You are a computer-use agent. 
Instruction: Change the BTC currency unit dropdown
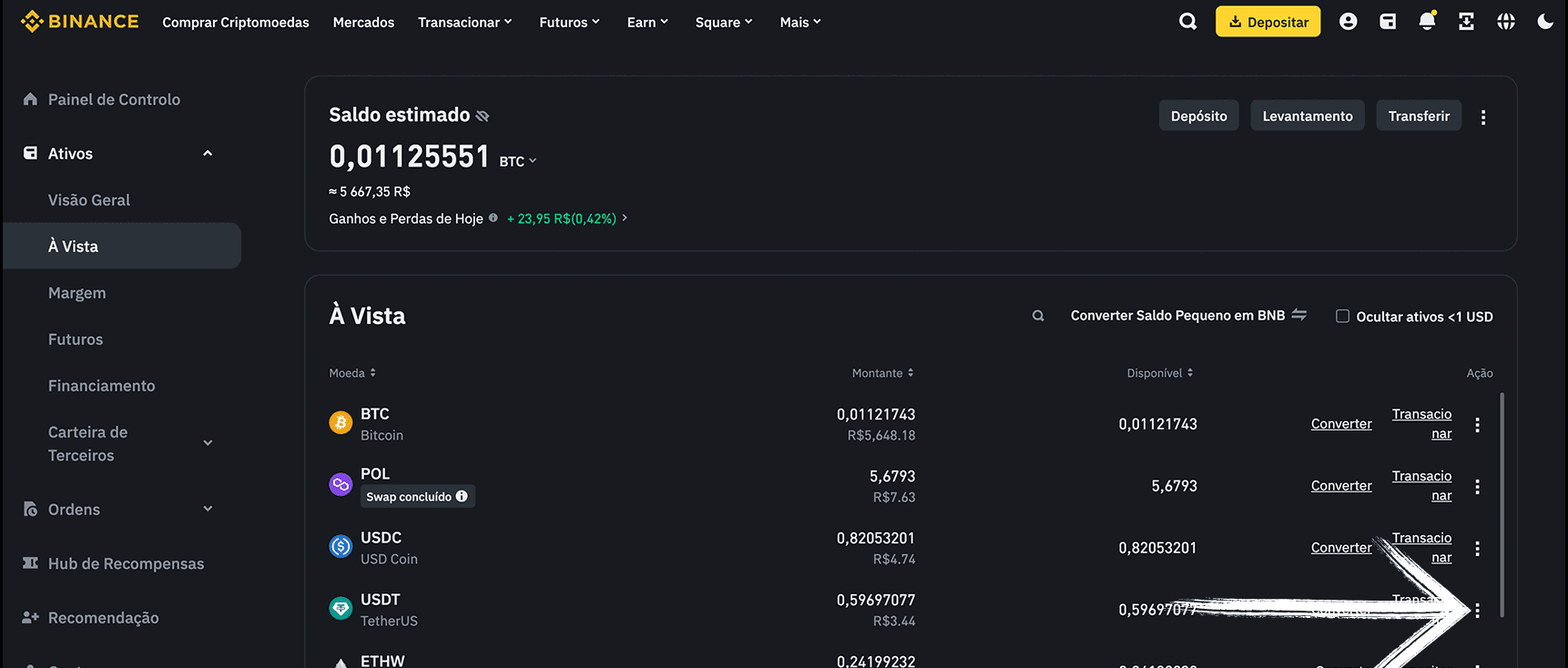coord(518,161)
